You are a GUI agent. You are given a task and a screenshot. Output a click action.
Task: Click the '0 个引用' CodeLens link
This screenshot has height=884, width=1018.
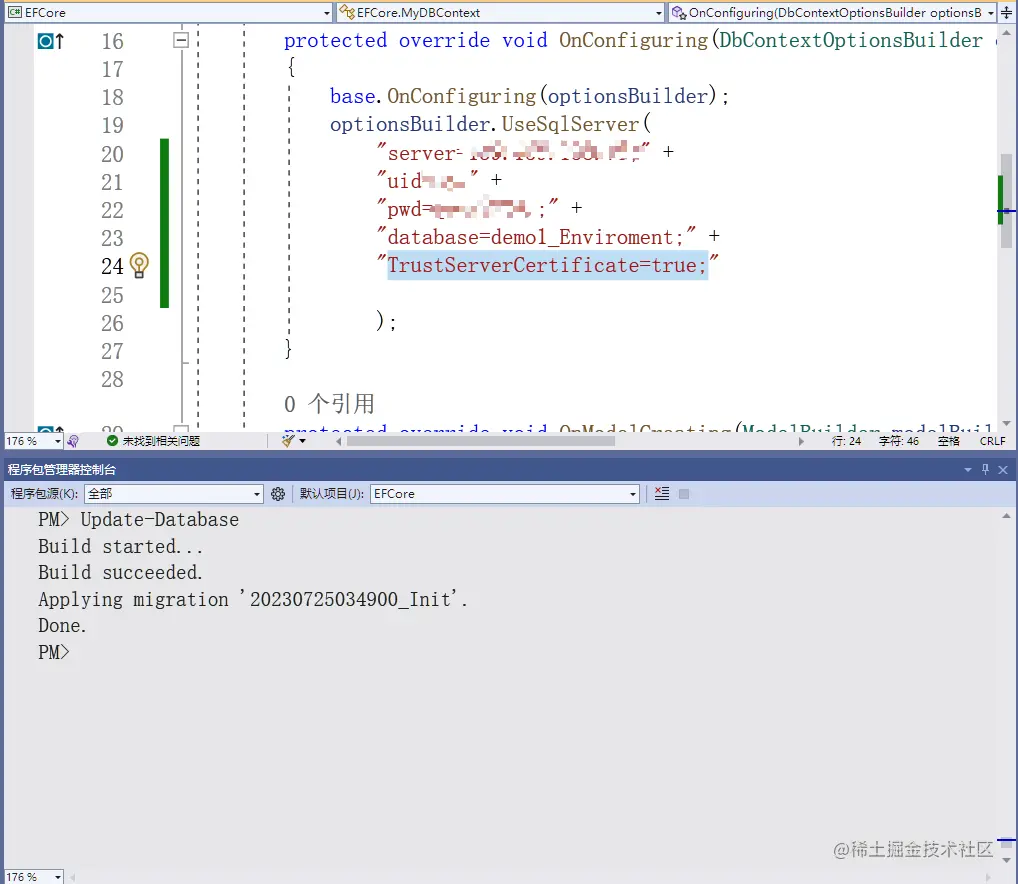coord(329,404)
